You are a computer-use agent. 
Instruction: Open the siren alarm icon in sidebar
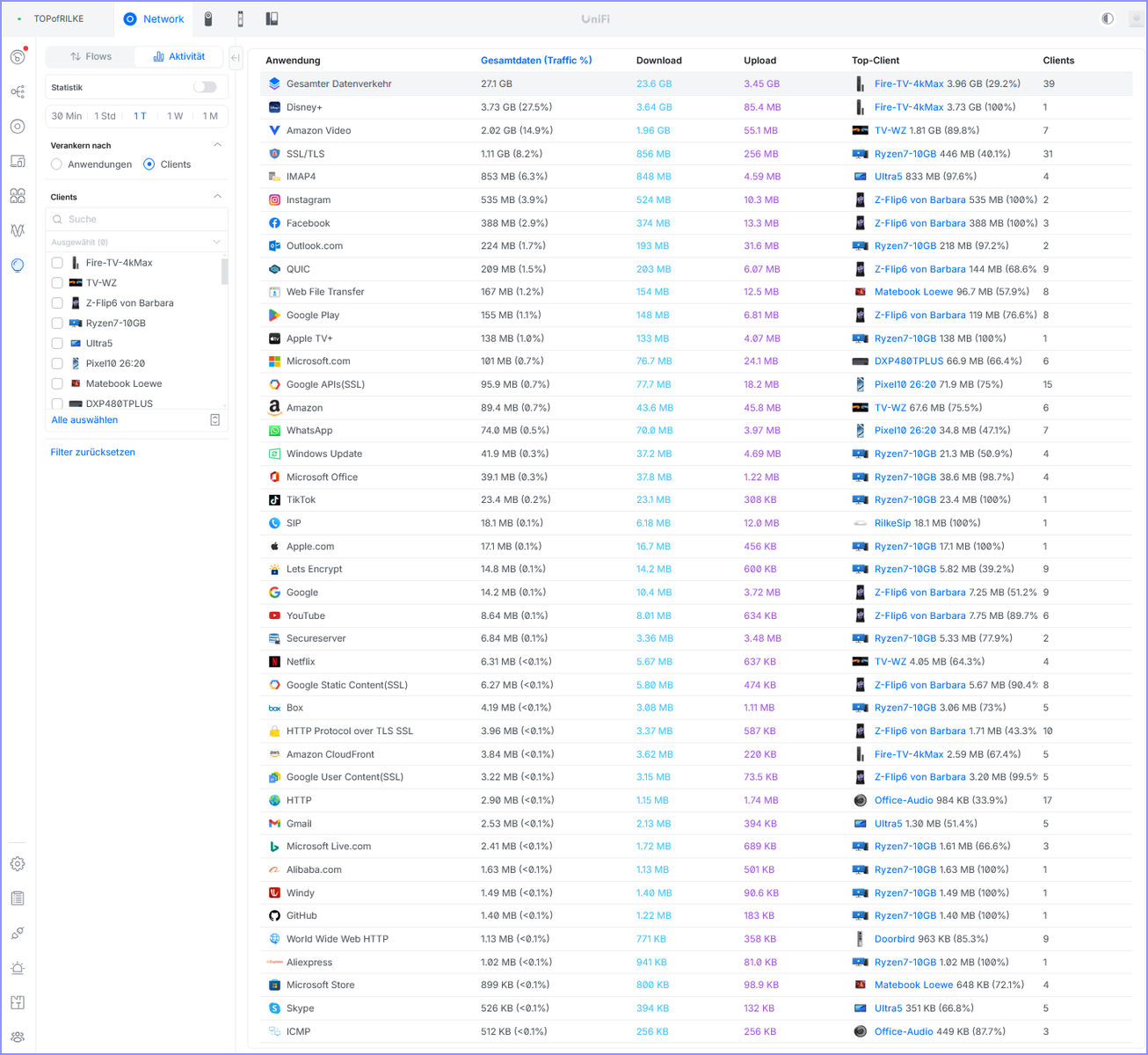18,968
